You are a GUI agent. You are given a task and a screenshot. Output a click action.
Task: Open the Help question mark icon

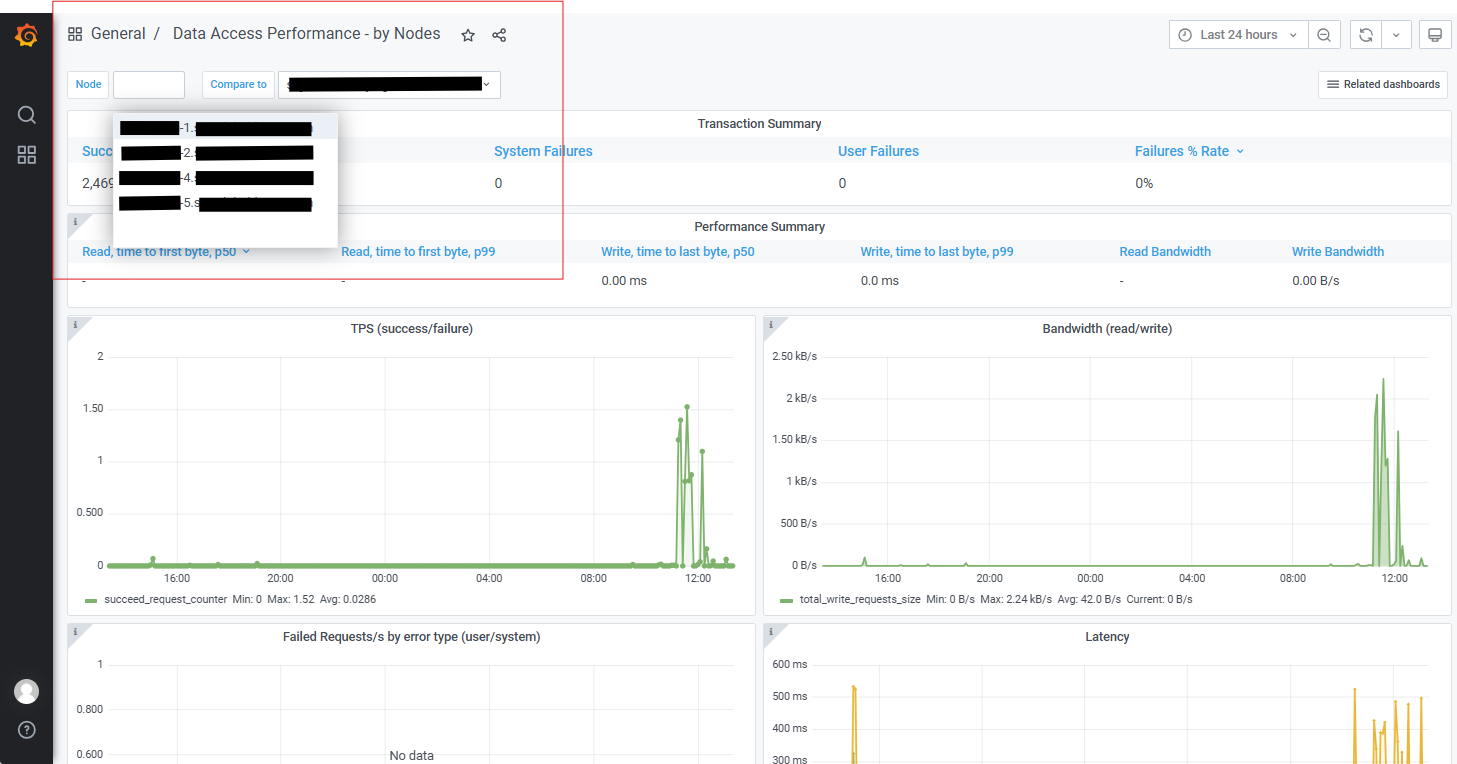26,730
